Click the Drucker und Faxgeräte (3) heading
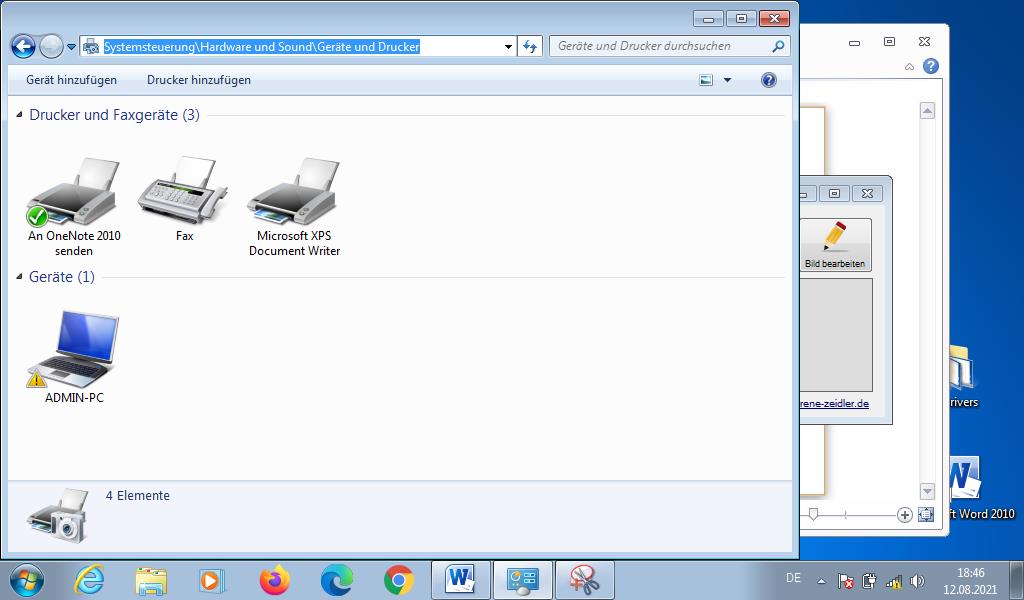The height and width of the screenshot is (600, 1024). (114, 115)
